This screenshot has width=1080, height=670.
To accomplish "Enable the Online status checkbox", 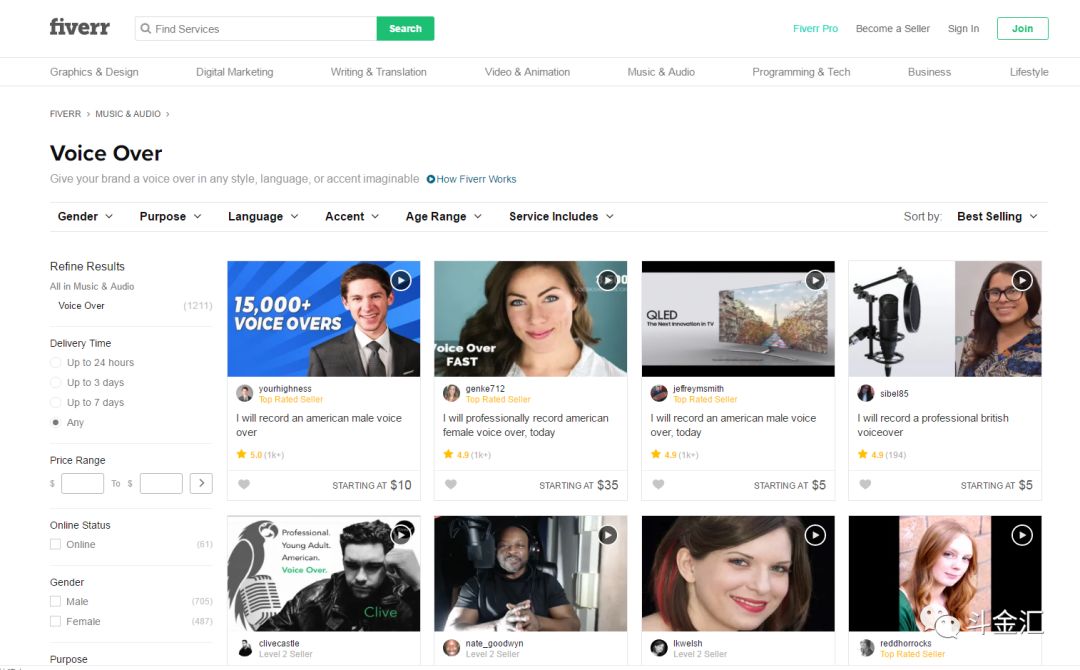I will tap(55, 544).
